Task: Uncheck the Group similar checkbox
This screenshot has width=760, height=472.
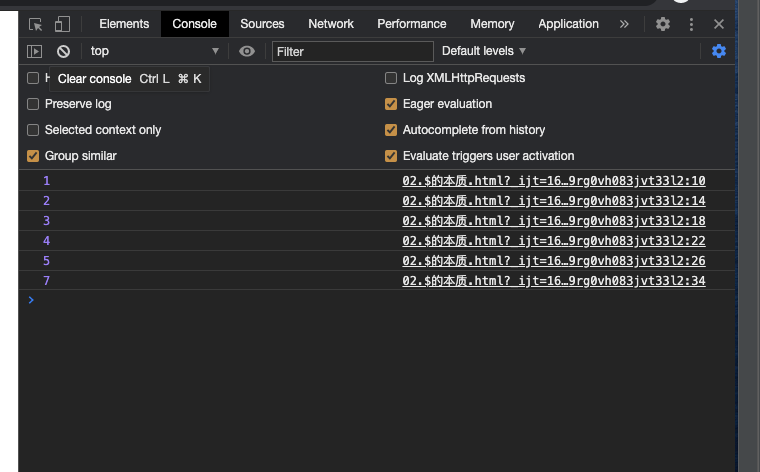Action: click(x=33, y=156)
